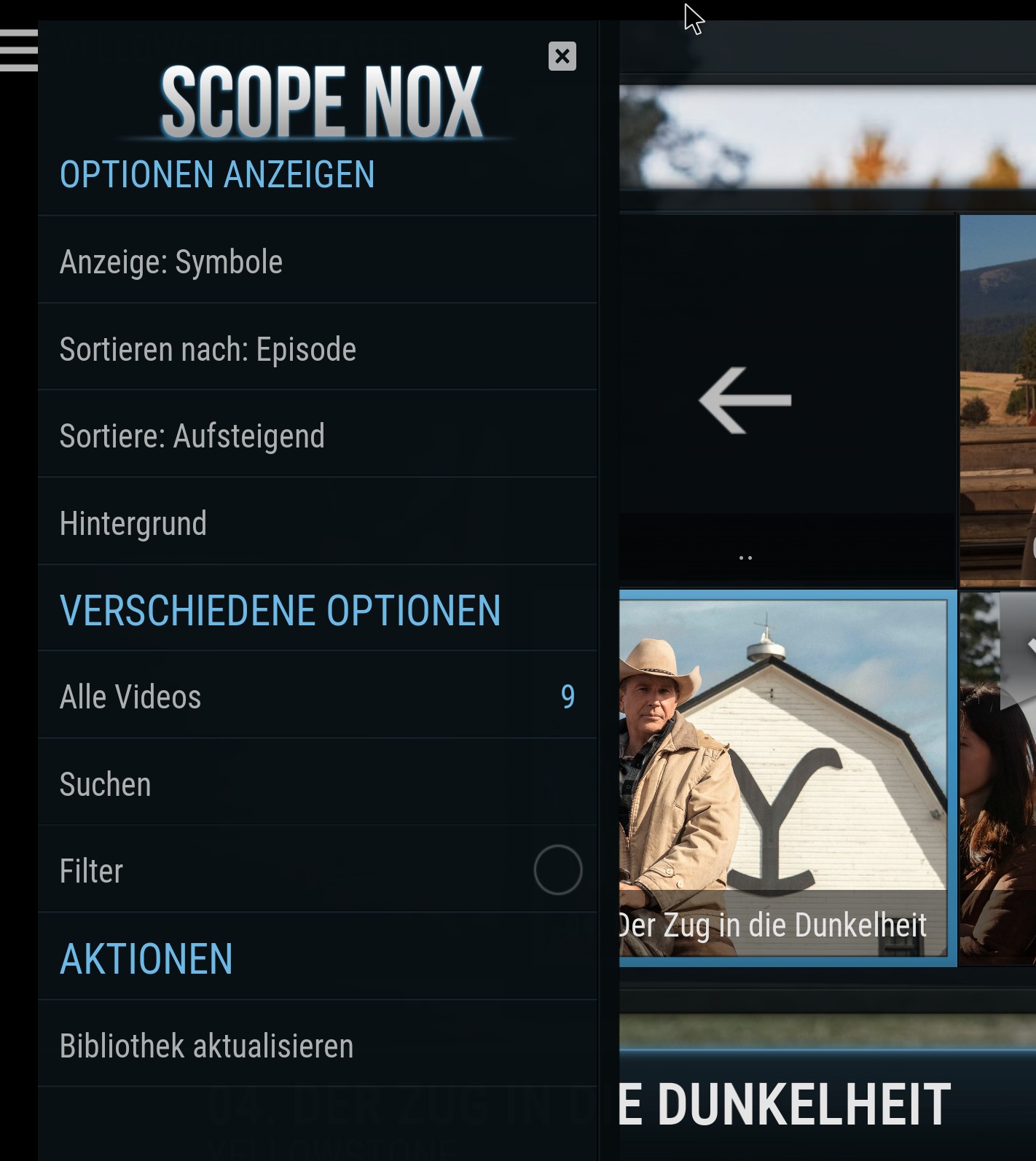
Task: Select Alle Videos entry
Action: click(x=318, y=695)
